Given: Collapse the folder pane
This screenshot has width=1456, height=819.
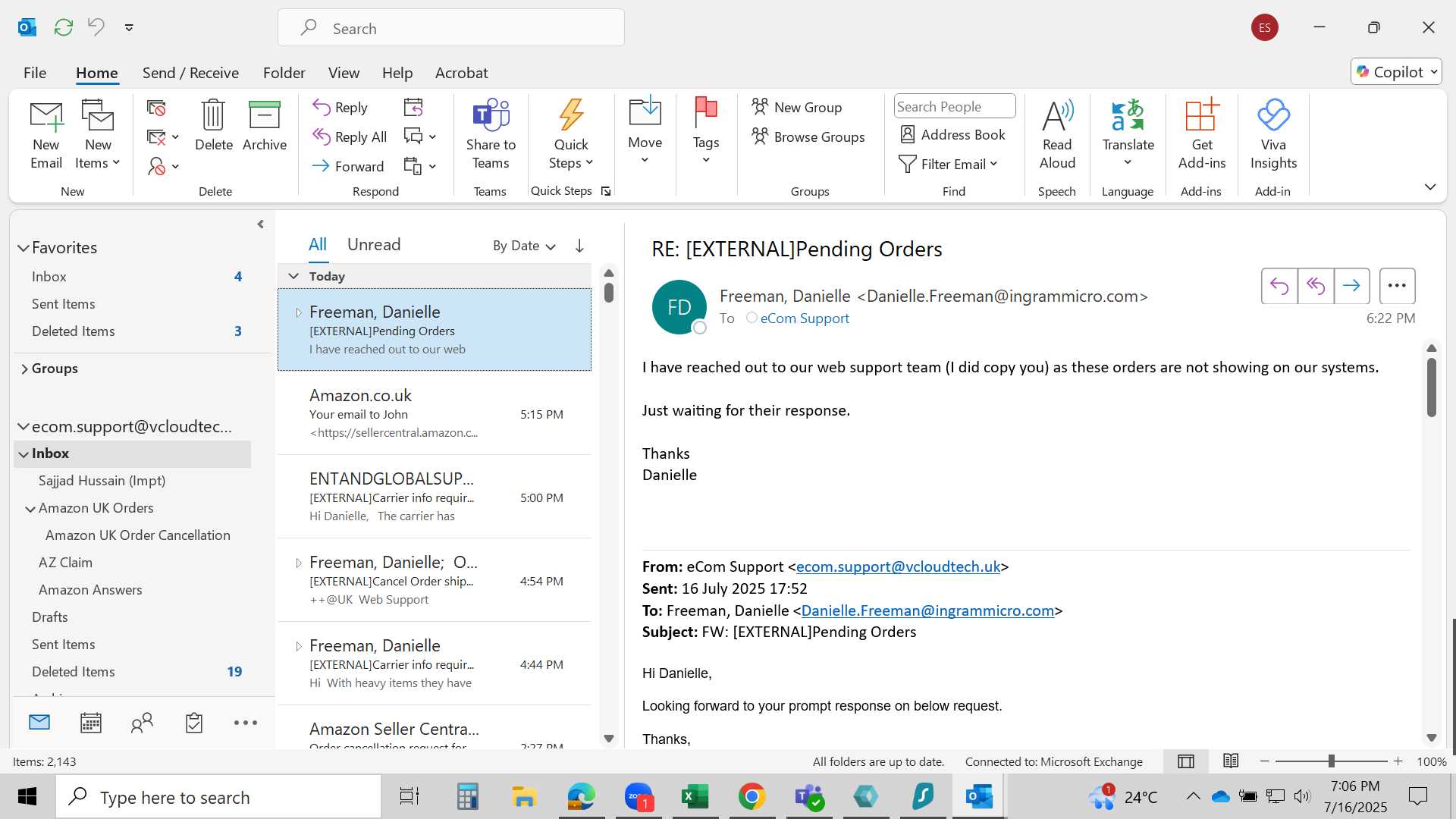Looking at the screenshot, I should (260, 224).
